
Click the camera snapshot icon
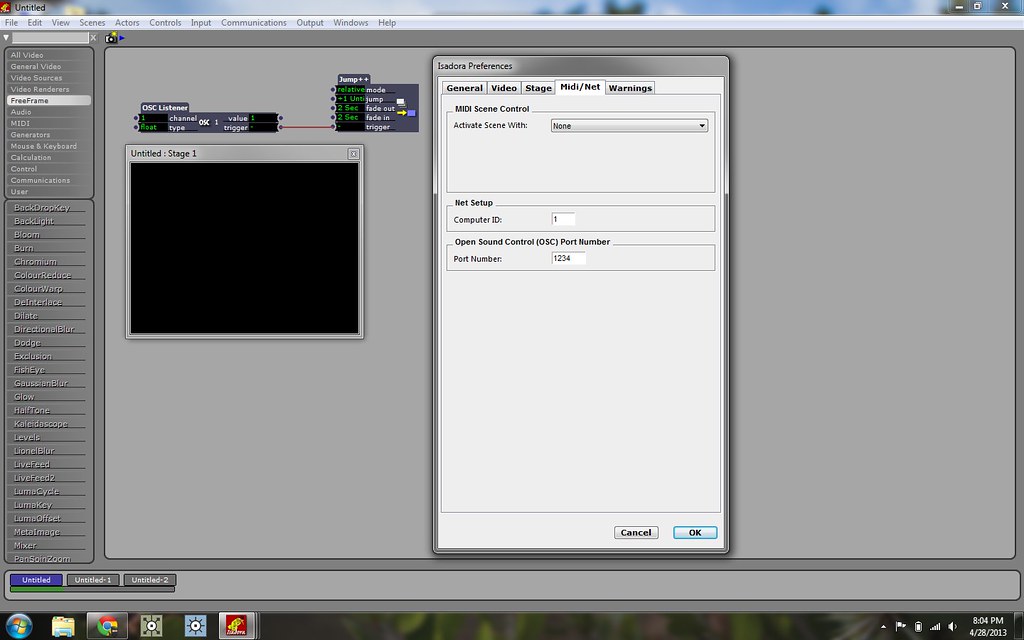pos(110,38)
